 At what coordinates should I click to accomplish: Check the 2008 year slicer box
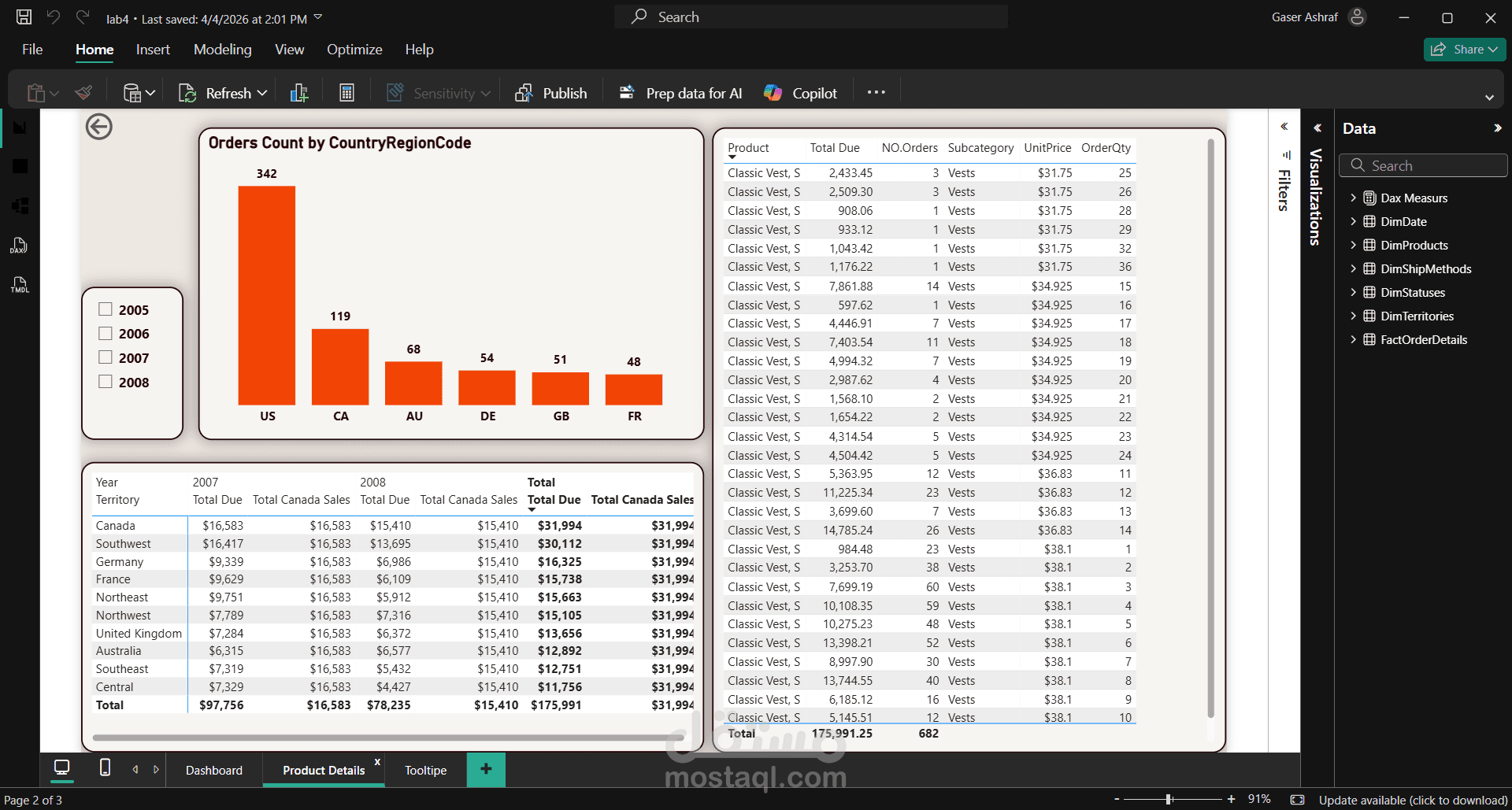click(106, 382)
